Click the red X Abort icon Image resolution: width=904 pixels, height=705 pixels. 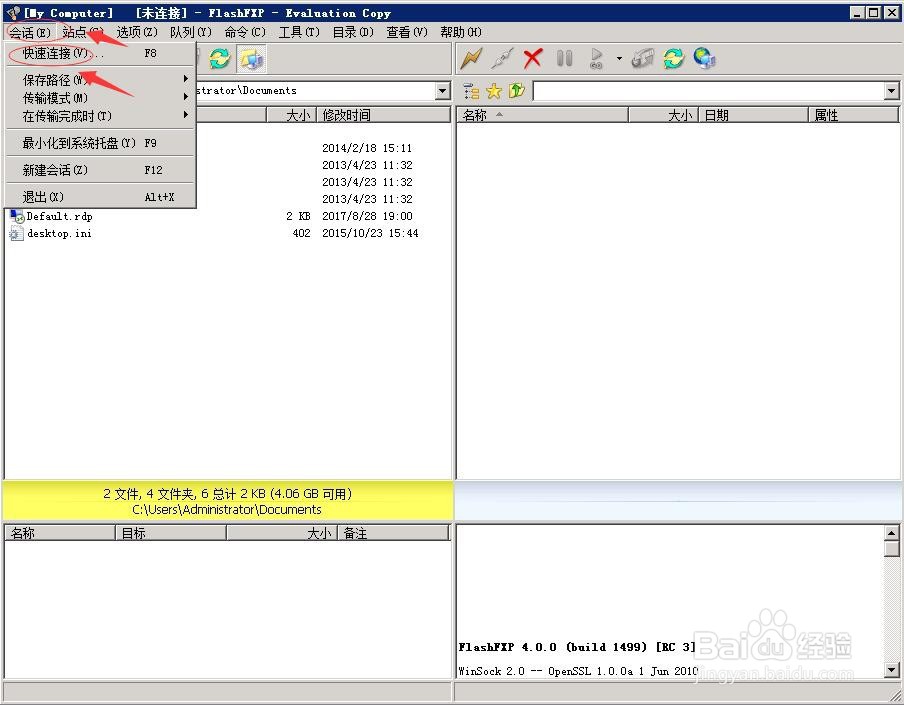tap(533, 58)
